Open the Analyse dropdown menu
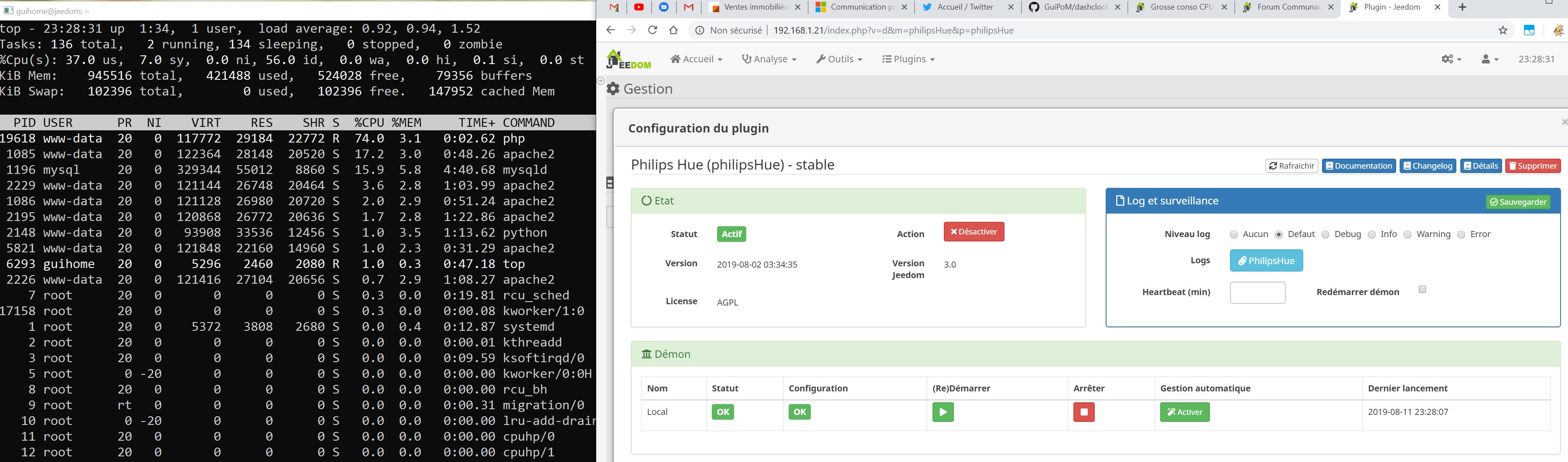 769,59
